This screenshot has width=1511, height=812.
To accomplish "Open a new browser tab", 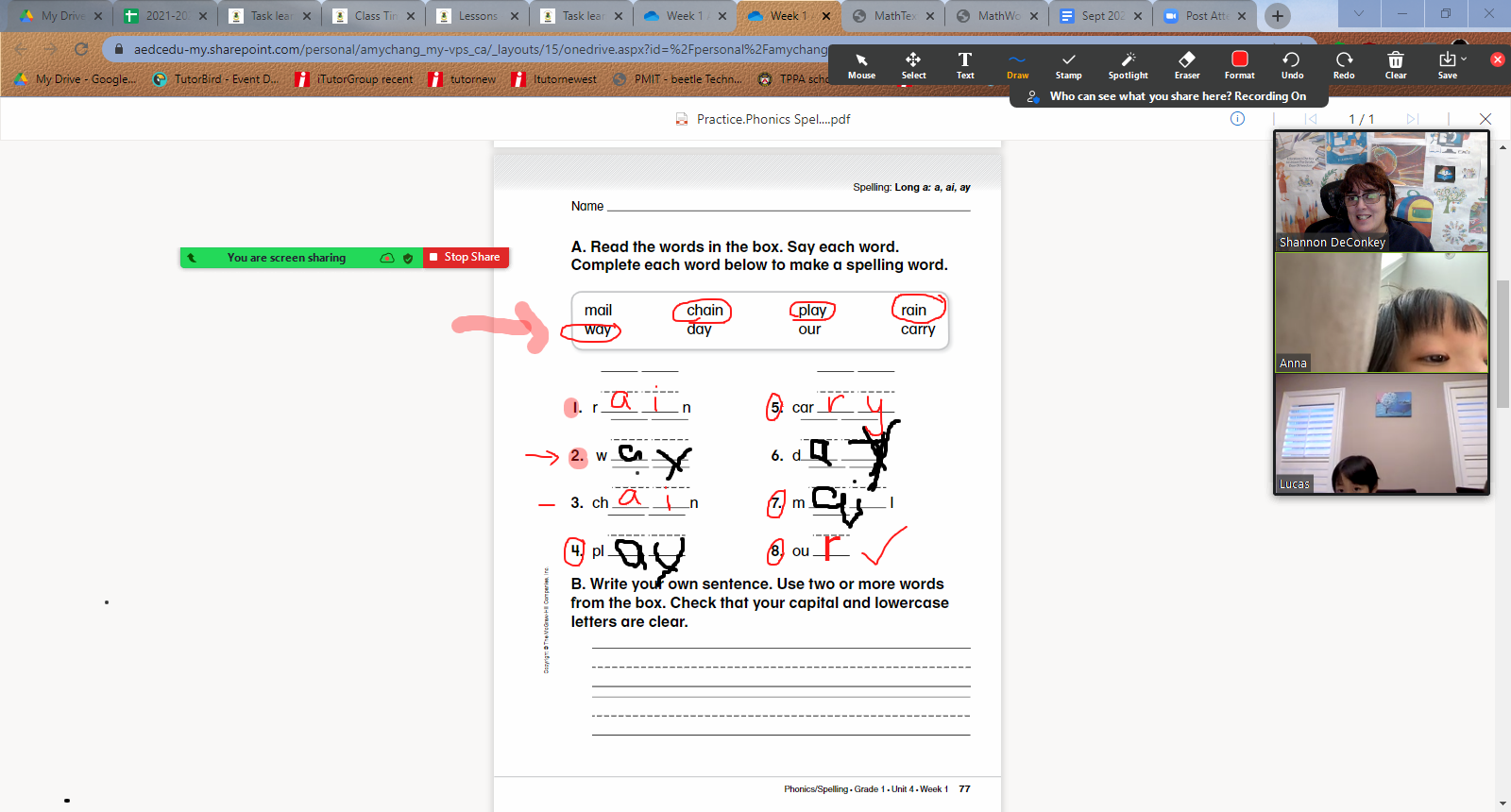I will click(x=1277, y=16).
